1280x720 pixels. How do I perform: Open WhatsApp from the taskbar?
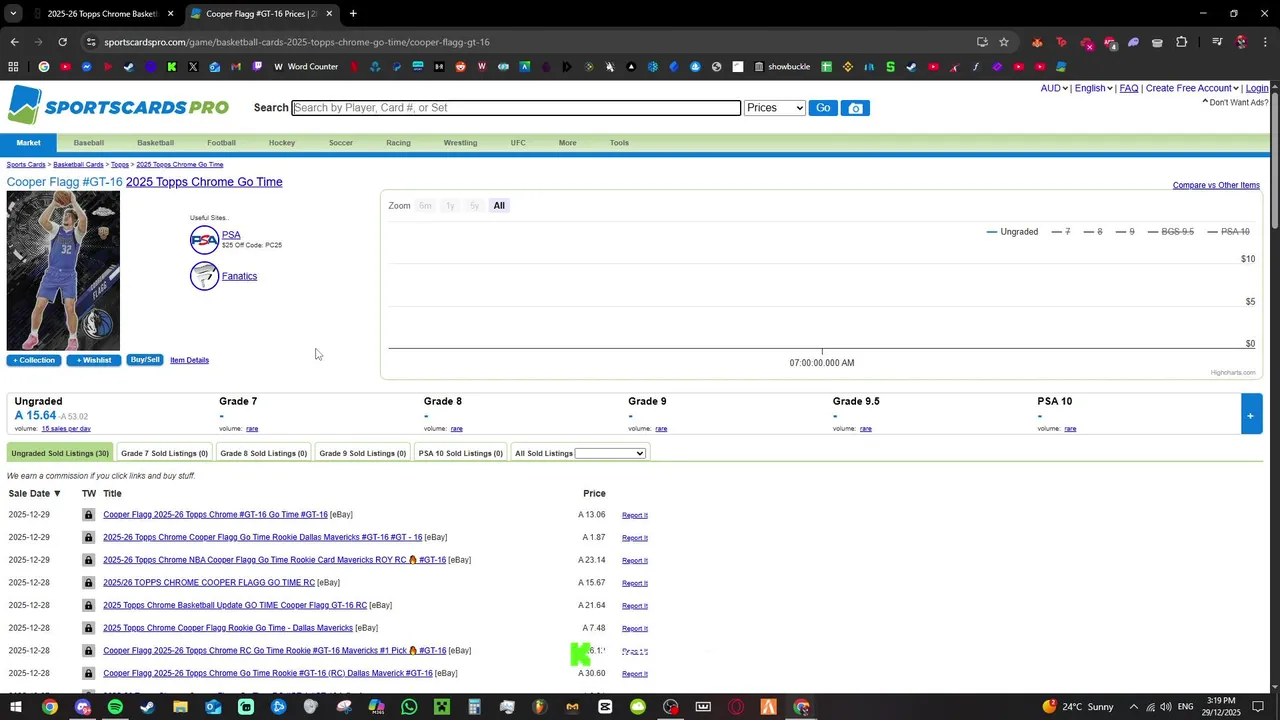[409, 707]
